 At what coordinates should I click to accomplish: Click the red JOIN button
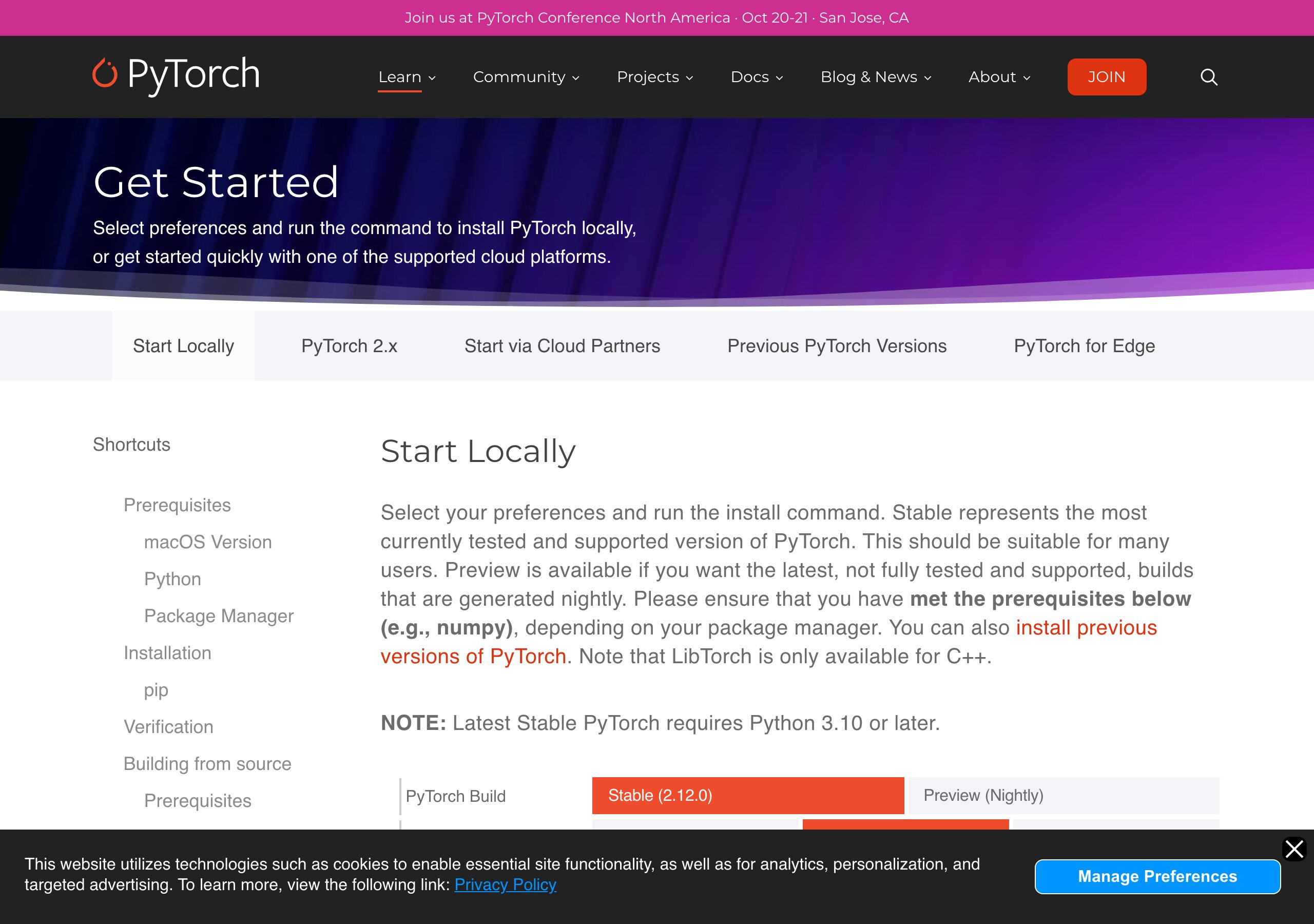coord(1106,76)
